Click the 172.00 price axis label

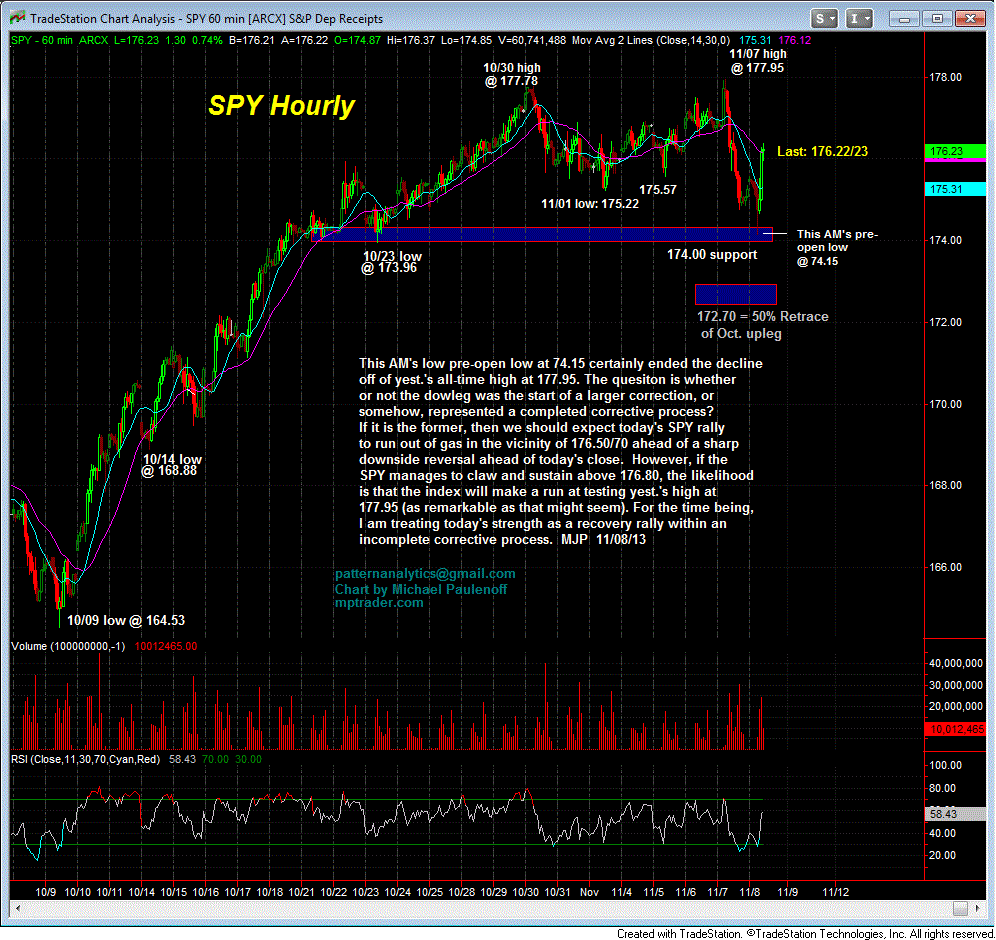[x=945, y=322]
